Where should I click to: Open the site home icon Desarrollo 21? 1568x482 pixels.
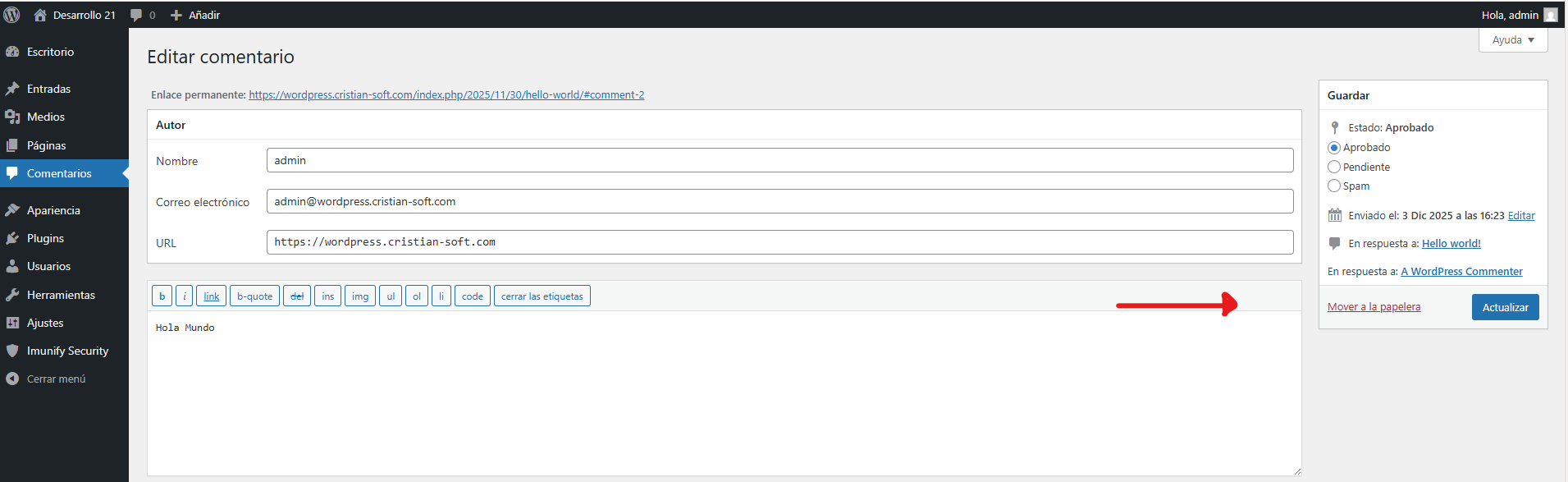(x=40, y=15)
